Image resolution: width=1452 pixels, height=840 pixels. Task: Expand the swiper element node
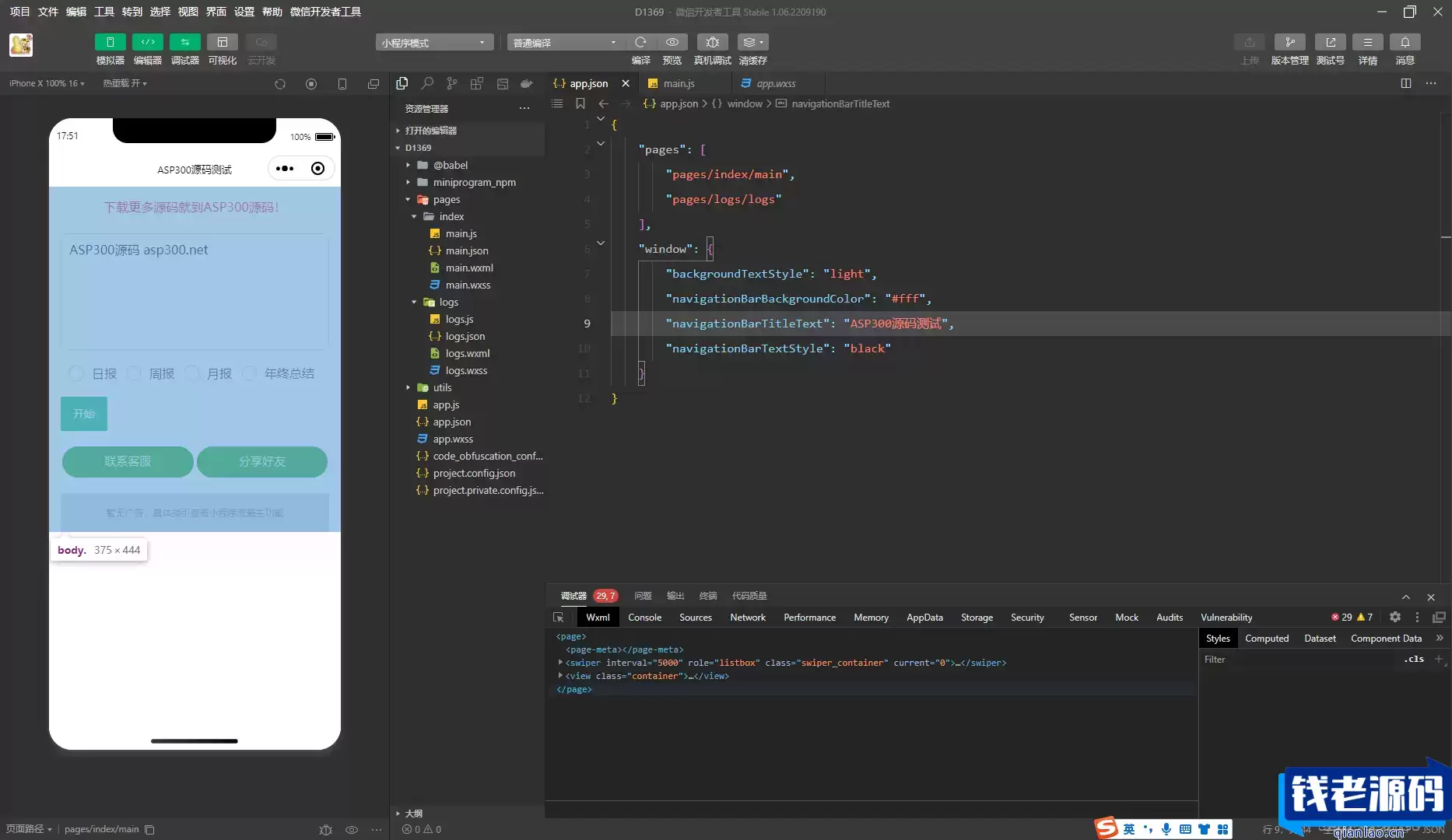(560, 663)
